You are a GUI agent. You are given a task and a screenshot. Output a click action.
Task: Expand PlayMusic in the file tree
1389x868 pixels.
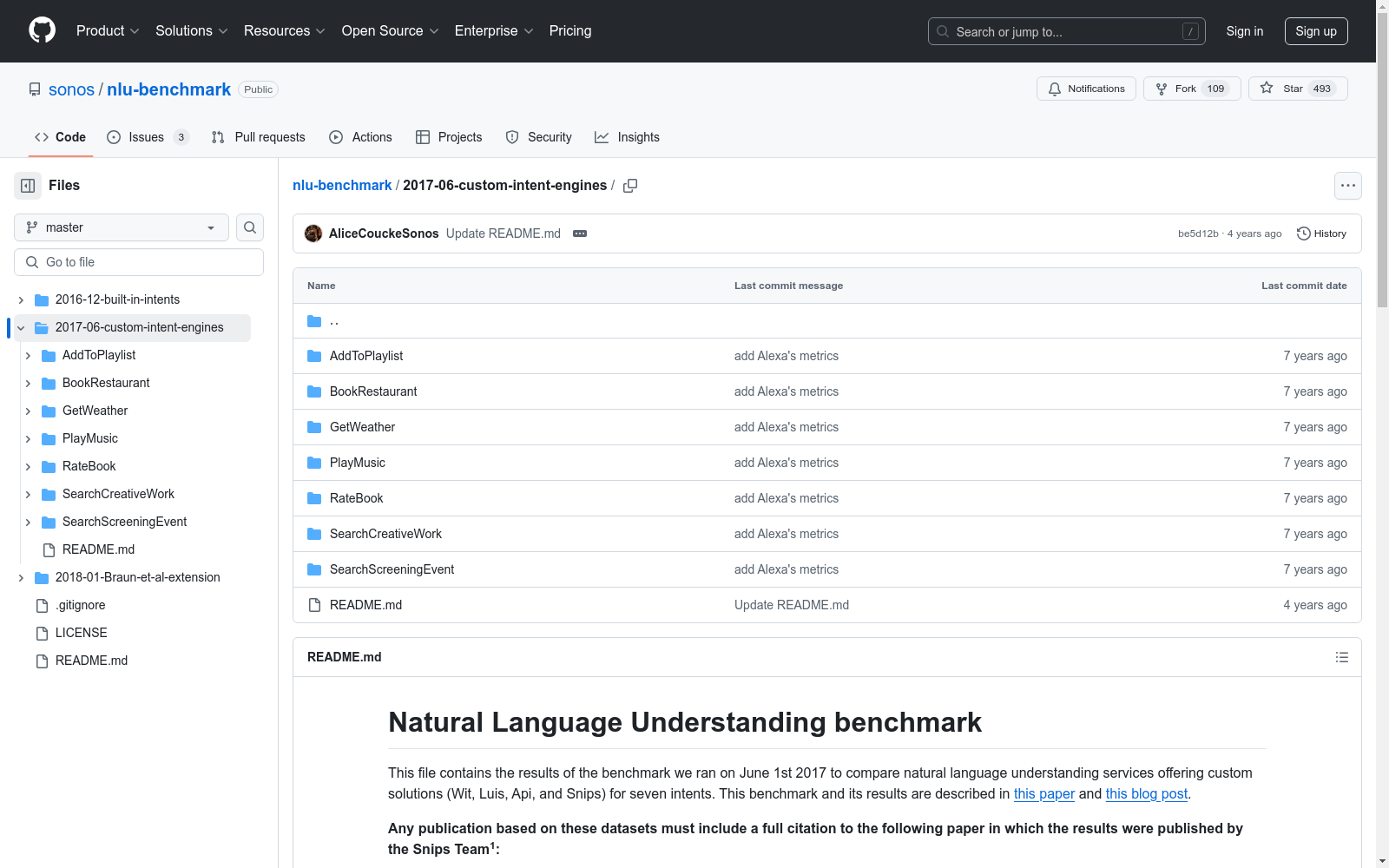tap(28, 438)
